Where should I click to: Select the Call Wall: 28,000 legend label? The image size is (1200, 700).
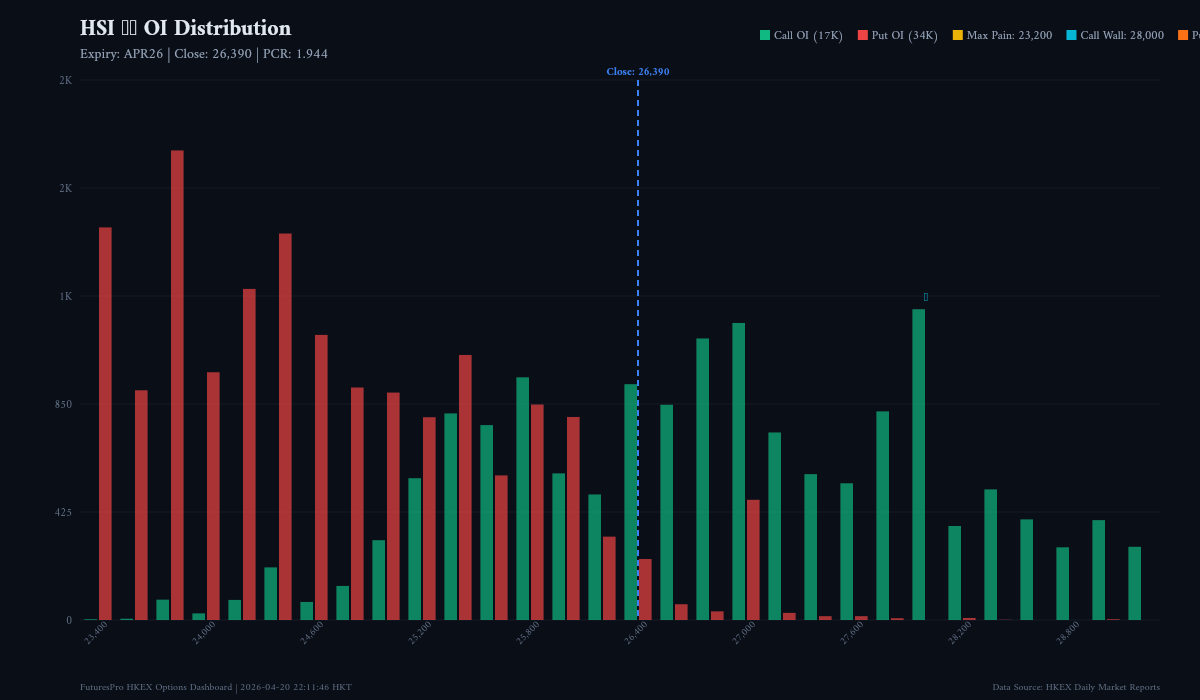(x=1126, y=34)
